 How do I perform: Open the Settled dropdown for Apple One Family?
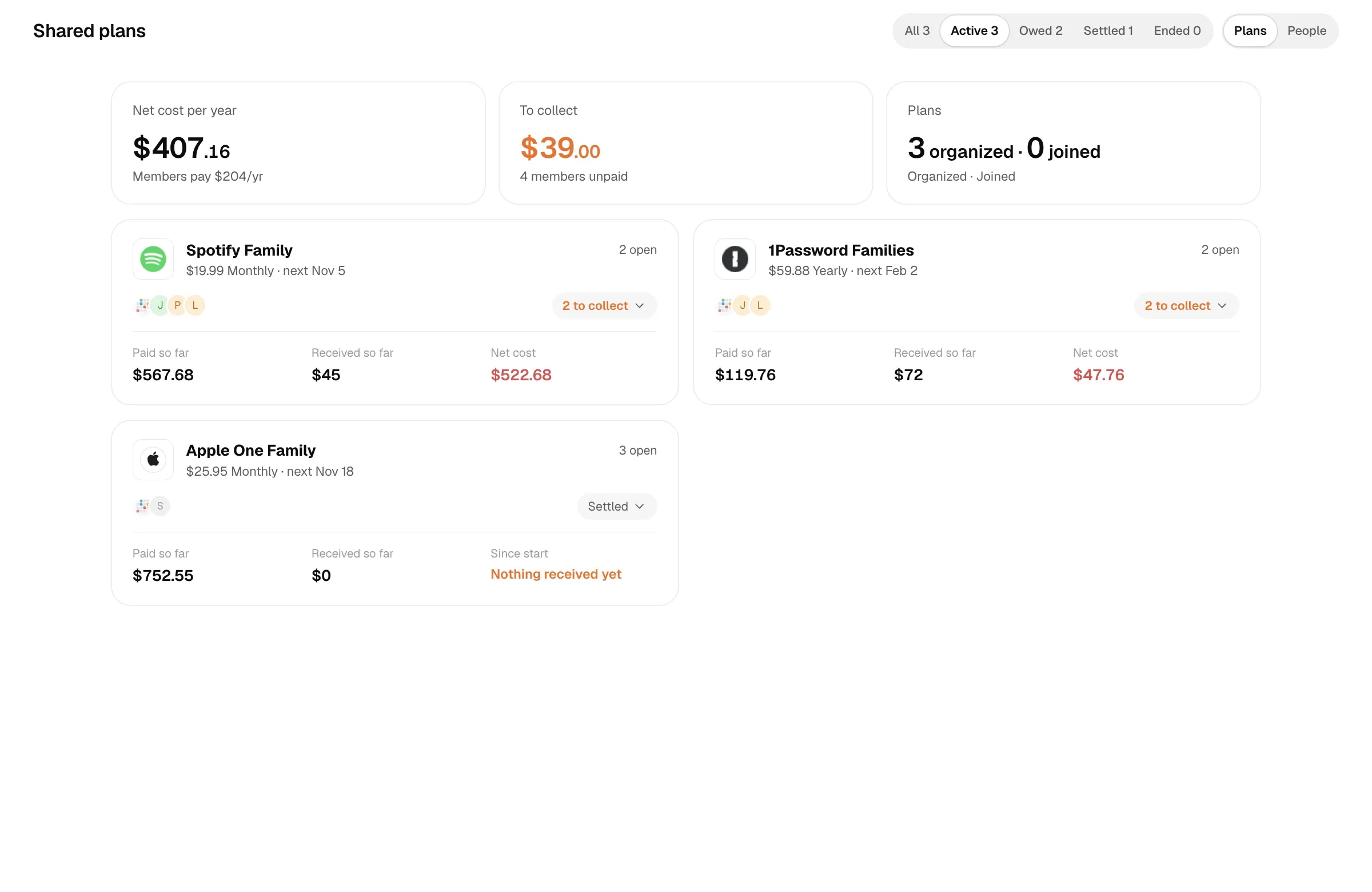coord(617,506)
